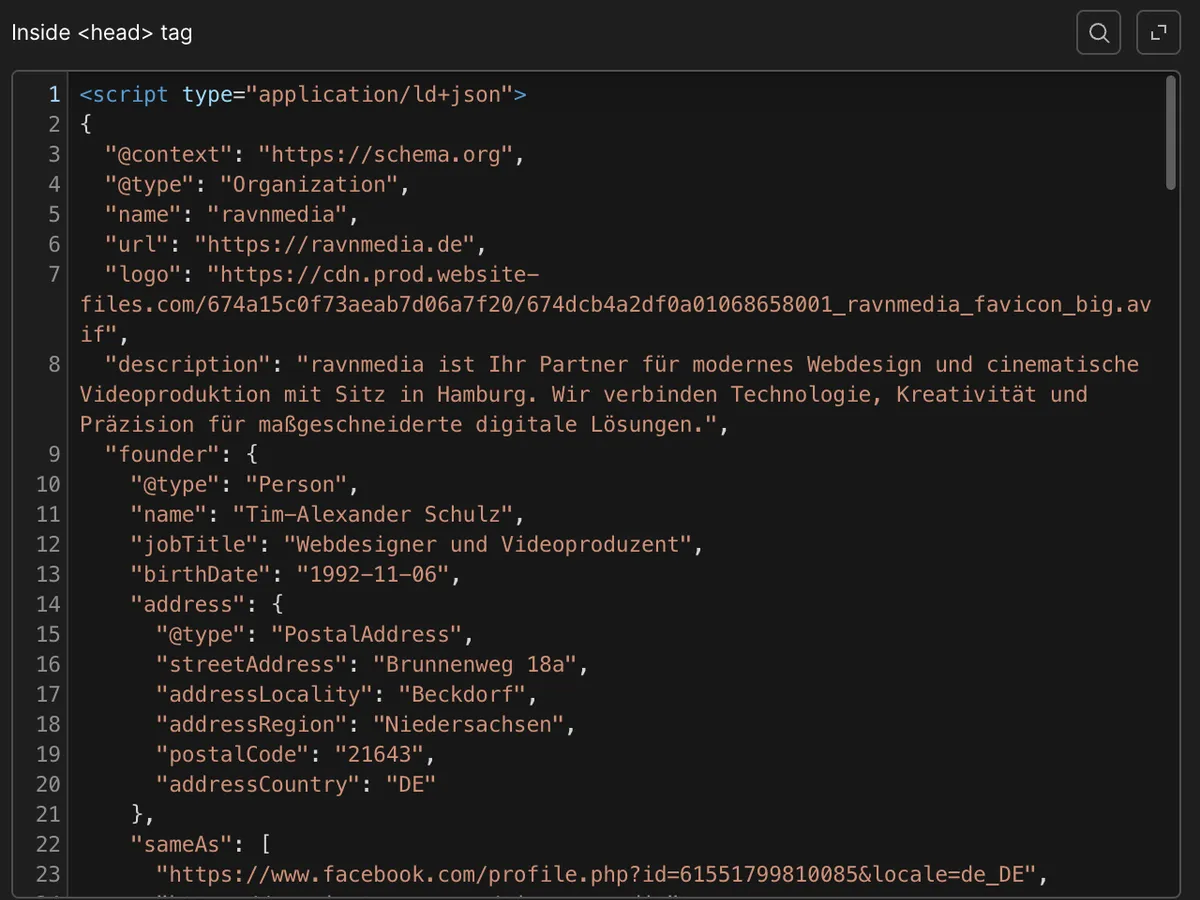Click the "description" key on line 8
Screen dimensions: 1200x900
pos(188,365)
